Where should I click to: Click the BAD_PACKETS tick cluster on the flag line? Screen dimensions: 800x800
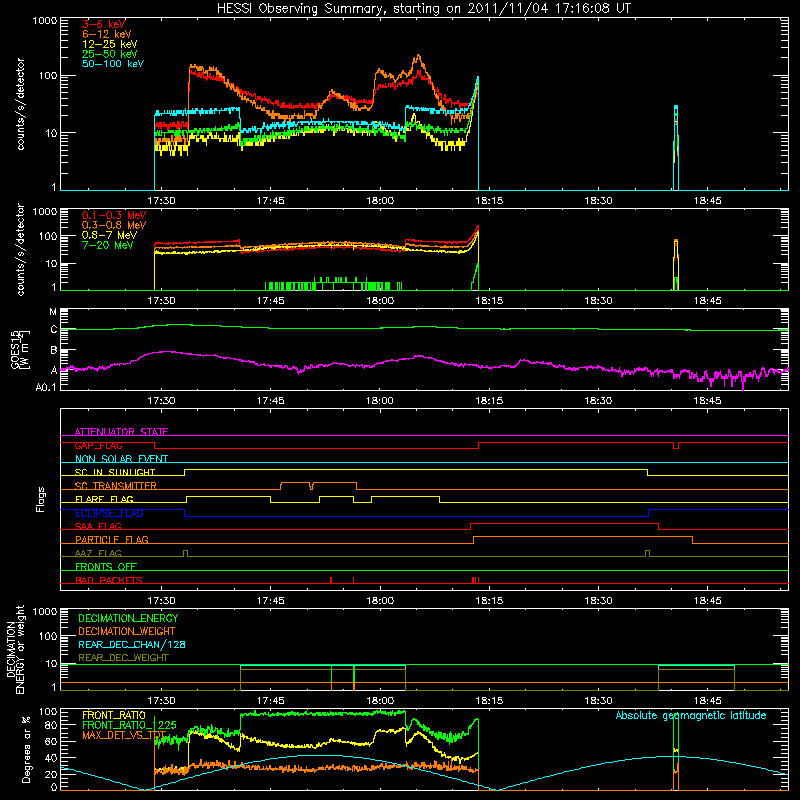click(476, 580)
